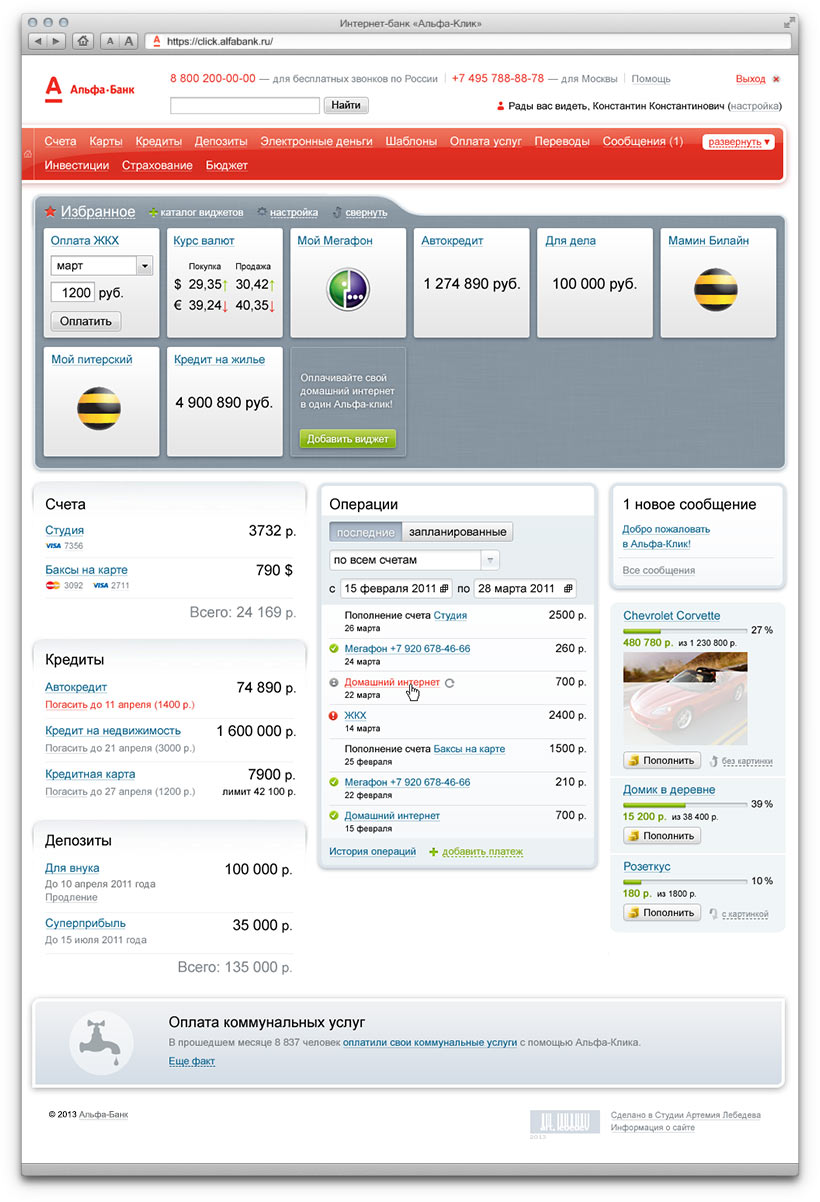Image resolution: width=820 pixels, height=1202 pixels.
Task: Open calendar icon for 15 февраля 2011 date
Action: (444, 588)
